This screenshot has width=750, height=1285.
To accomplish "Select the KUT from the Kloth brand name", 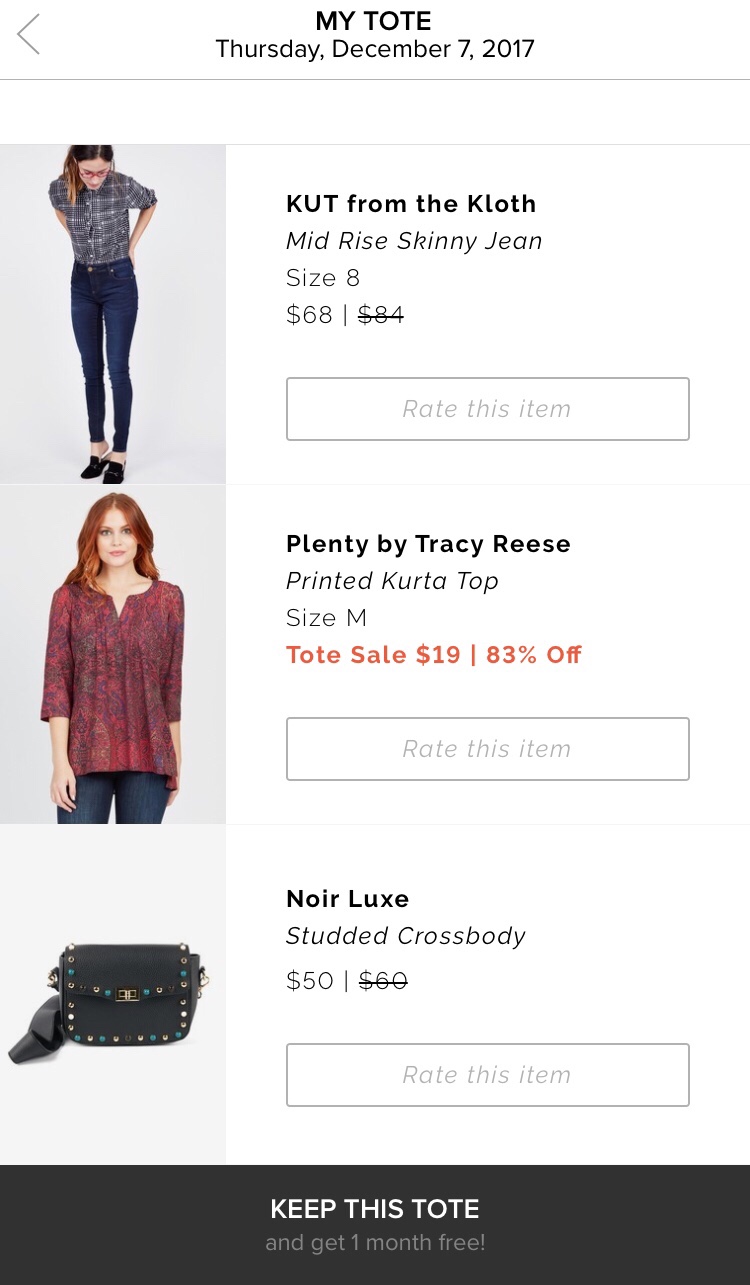I will pos(411,204).
